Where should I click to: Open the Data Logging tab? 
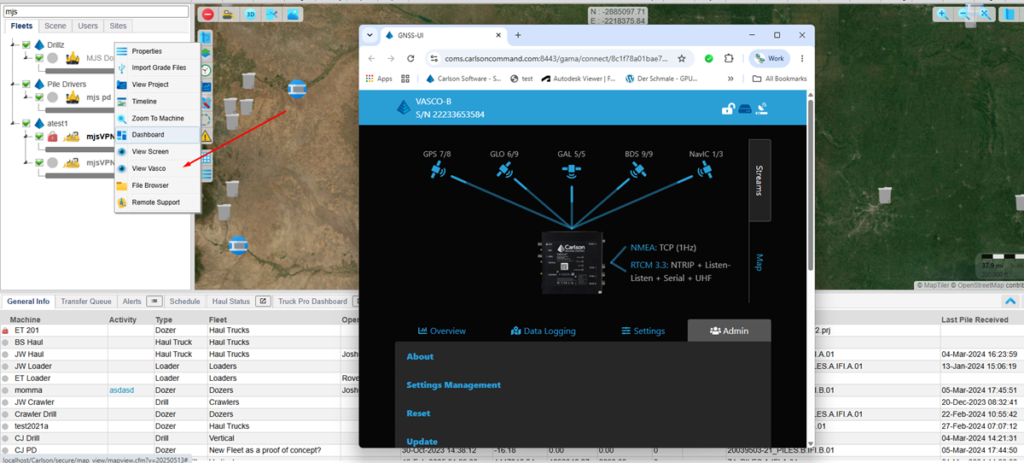(543, 331)
